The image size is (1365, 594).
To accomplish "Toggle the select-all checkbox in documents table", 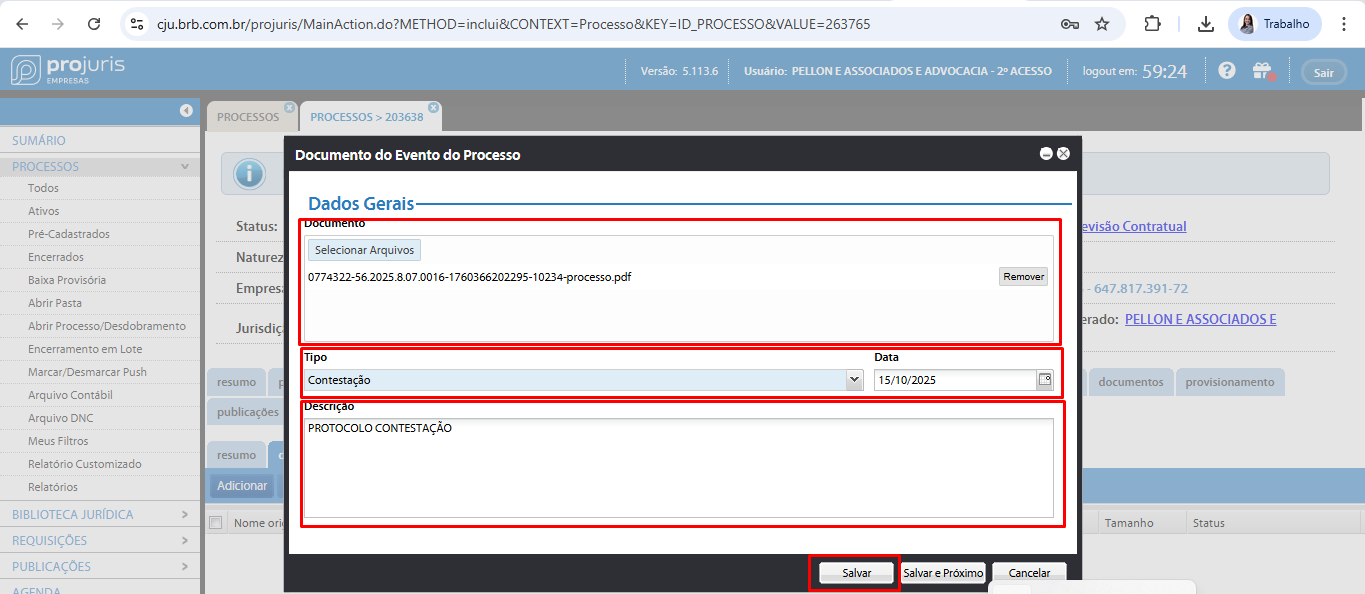I will (215, 522).
